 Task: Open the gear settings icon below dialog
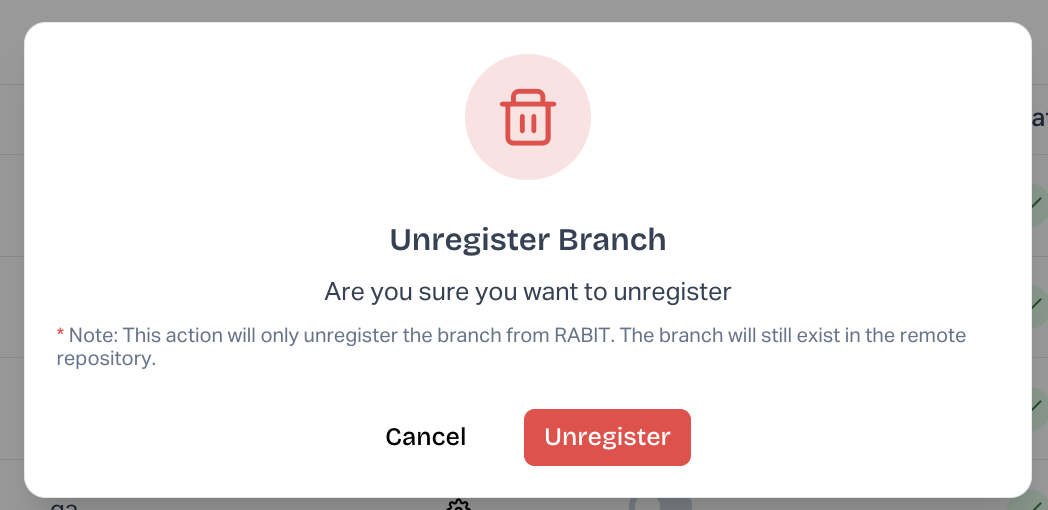tap(459, 504)
